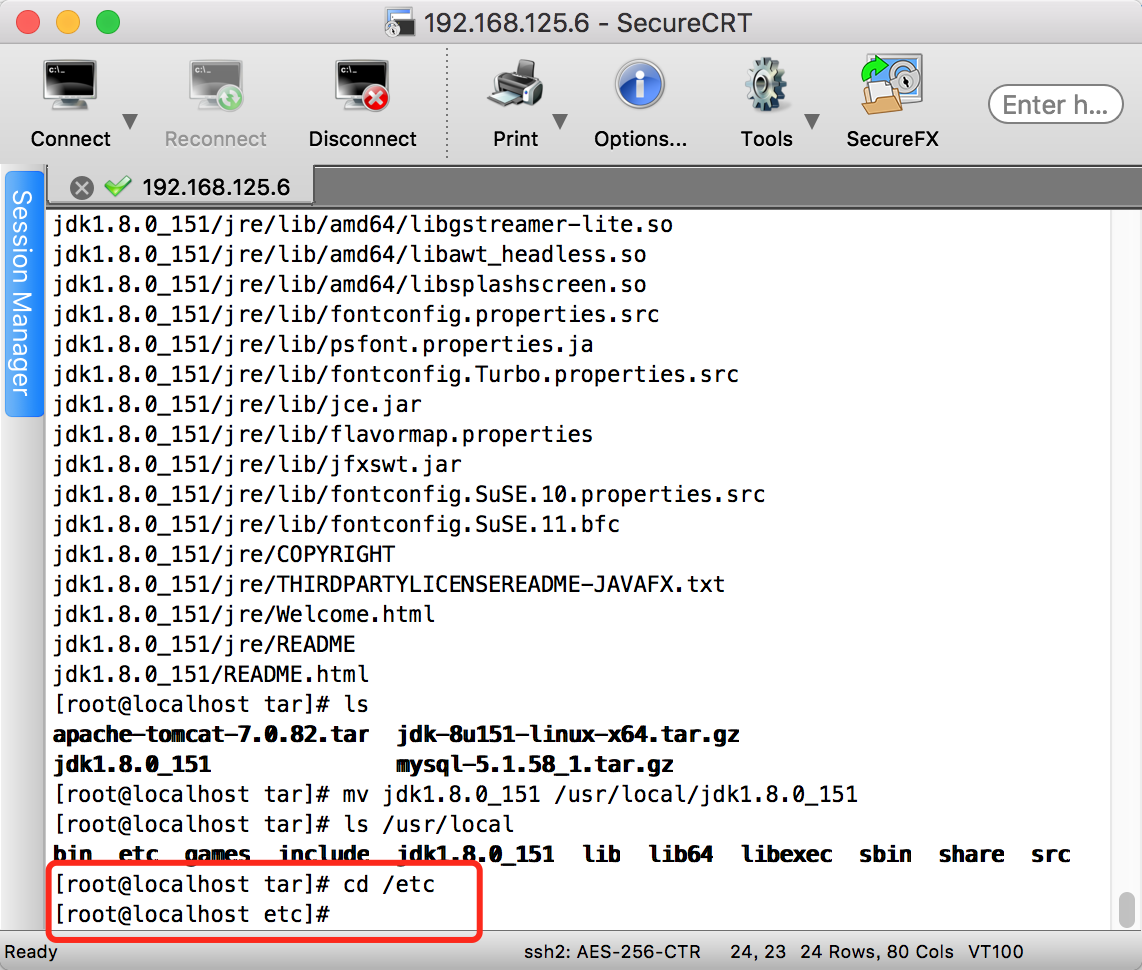Click the bold jdk1.8.0_151 entry in the tar listing
The height and width of the screenshot is (970, 1142).
click(132, 765)
